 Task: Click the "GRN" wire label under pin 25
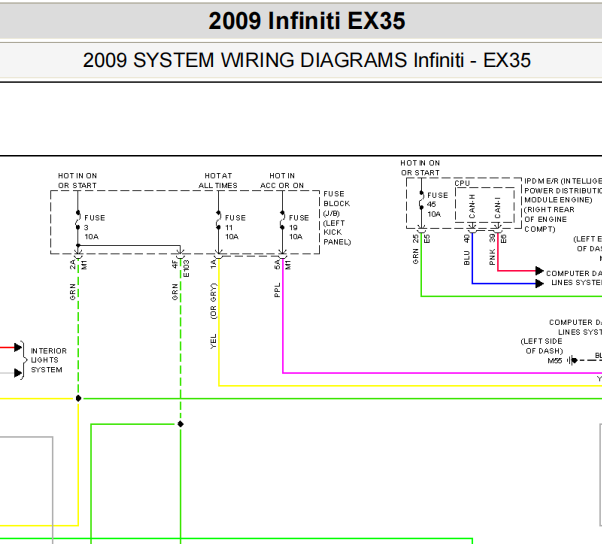(x=415, y=256)
